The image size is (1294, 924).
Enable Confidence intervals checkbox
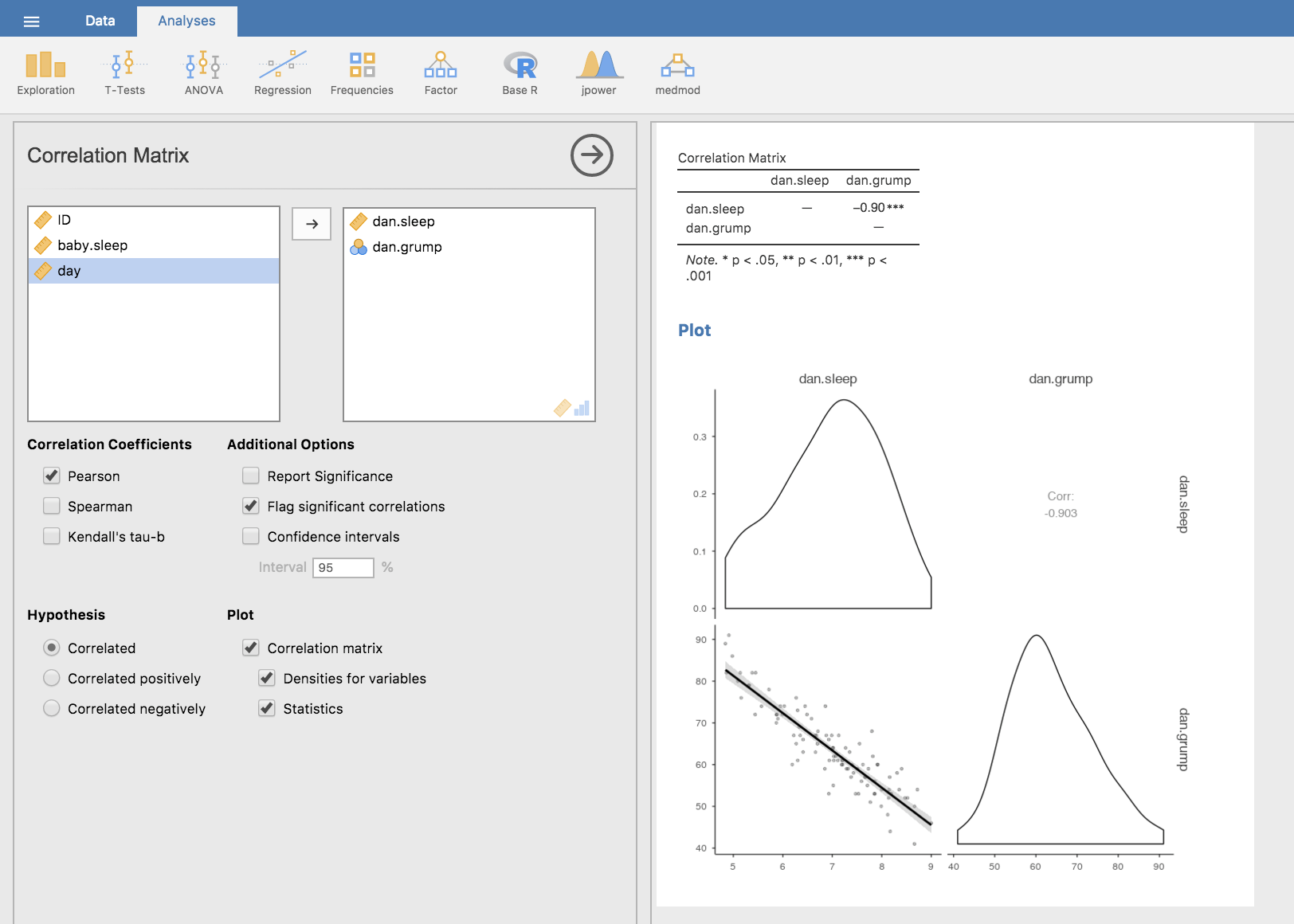click(x=251, y=536)
